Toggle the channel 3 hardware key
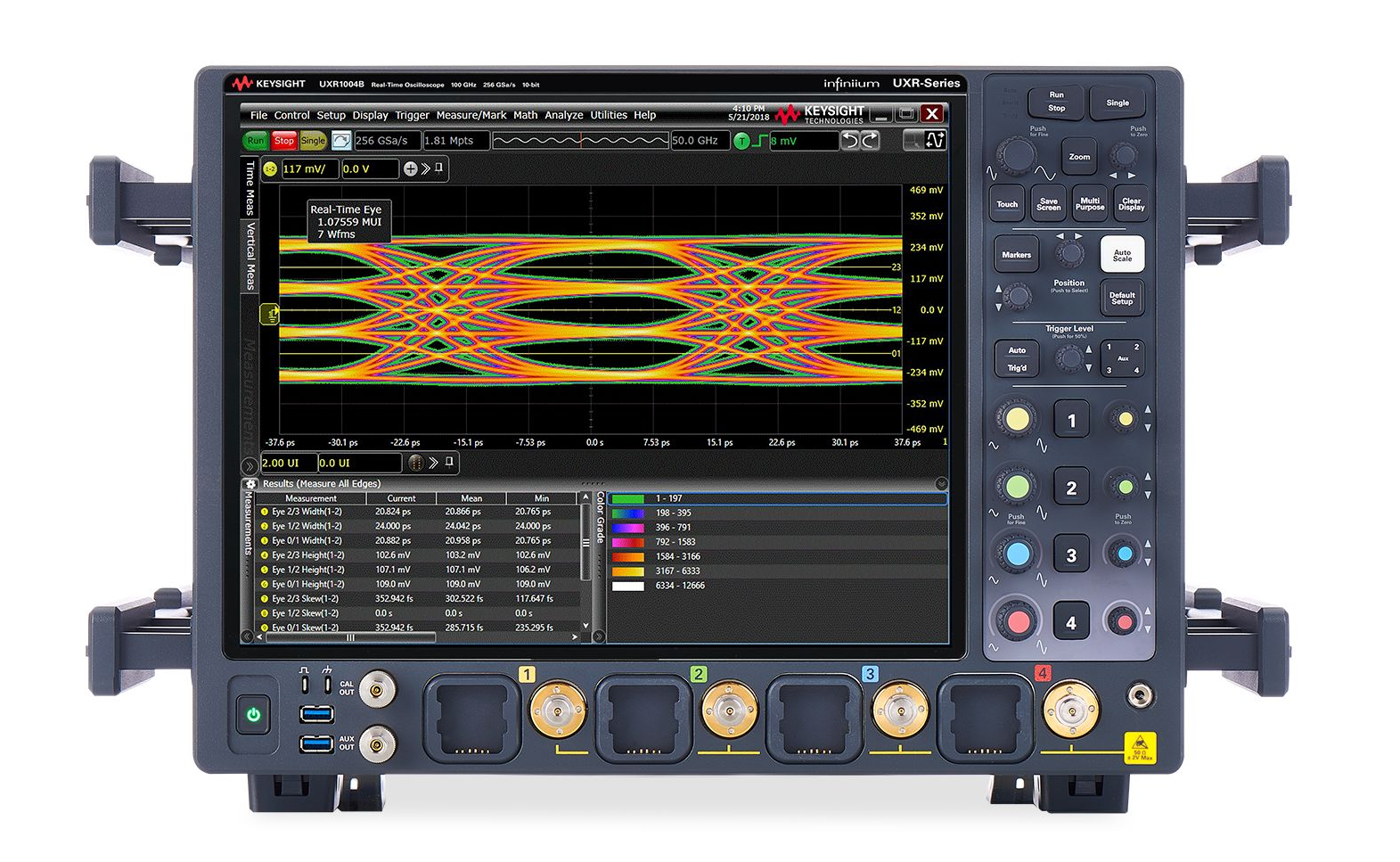 (1071, 555)
